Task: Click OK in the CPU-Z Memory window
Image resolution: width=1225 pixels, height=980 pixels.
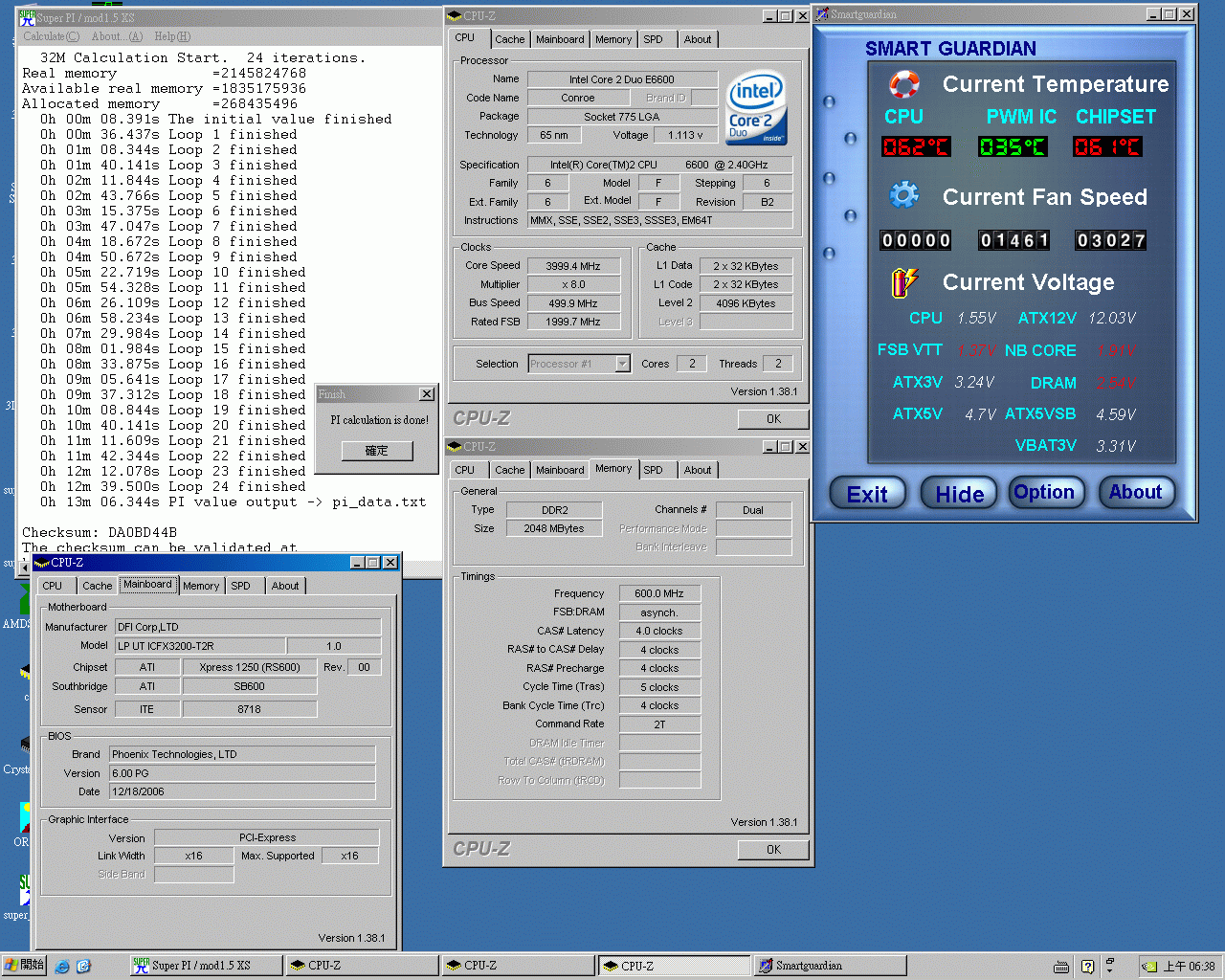Action: point(773,850)
